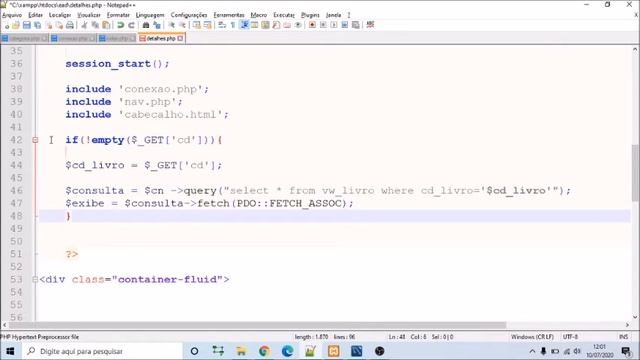This screenshot has height=360, width=640.
Task: Click the taskbar search box
Action: [x=102, y=351]
